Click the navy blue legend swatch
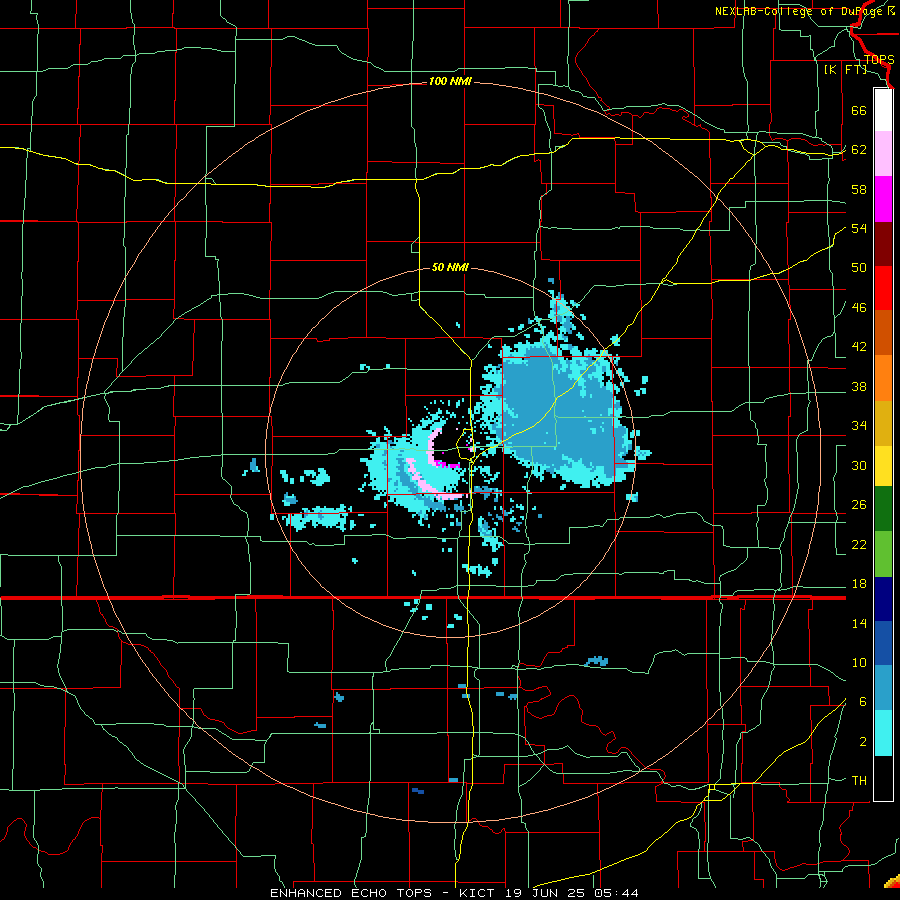This screenshot has width=900, height=900. click(883, 599)
